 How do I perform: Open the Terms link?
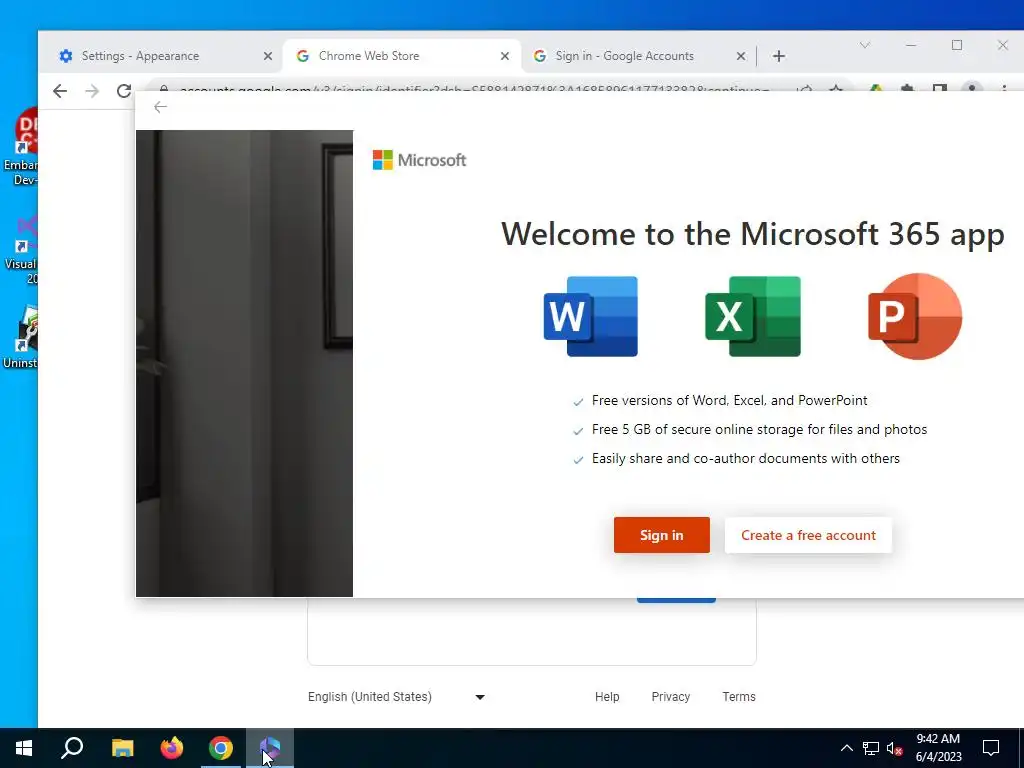[x=739, y=697]
